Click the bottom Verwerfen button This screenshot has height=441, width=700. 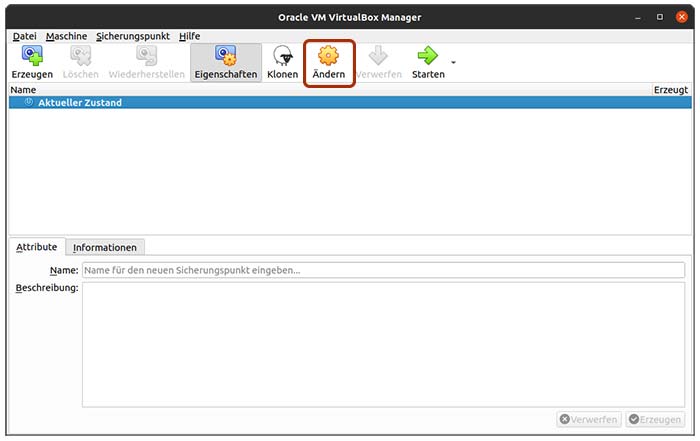pyautogui.click(x=589, y=420)
